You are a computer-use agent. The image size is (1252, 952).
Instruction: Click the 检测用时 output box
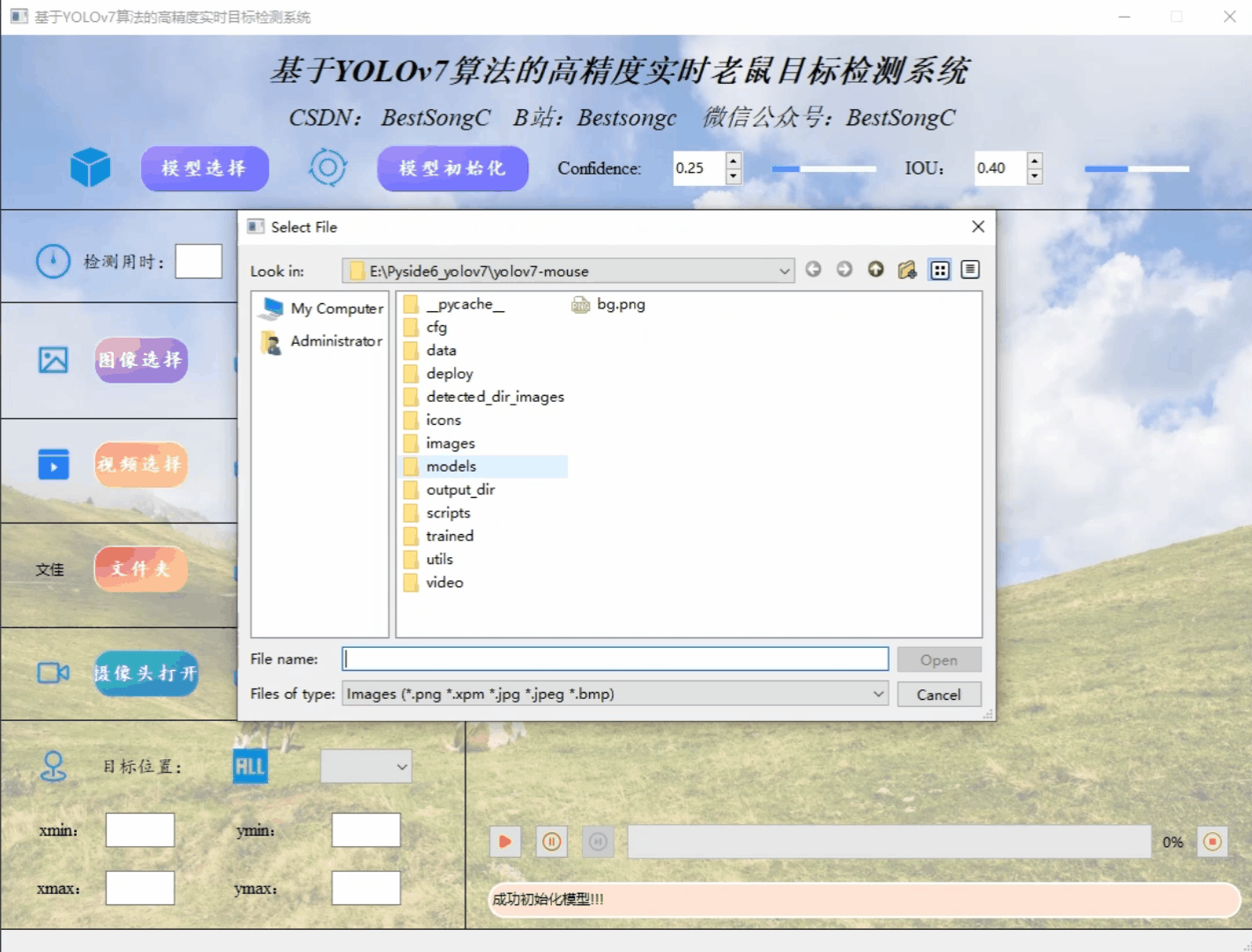(198, 262)
